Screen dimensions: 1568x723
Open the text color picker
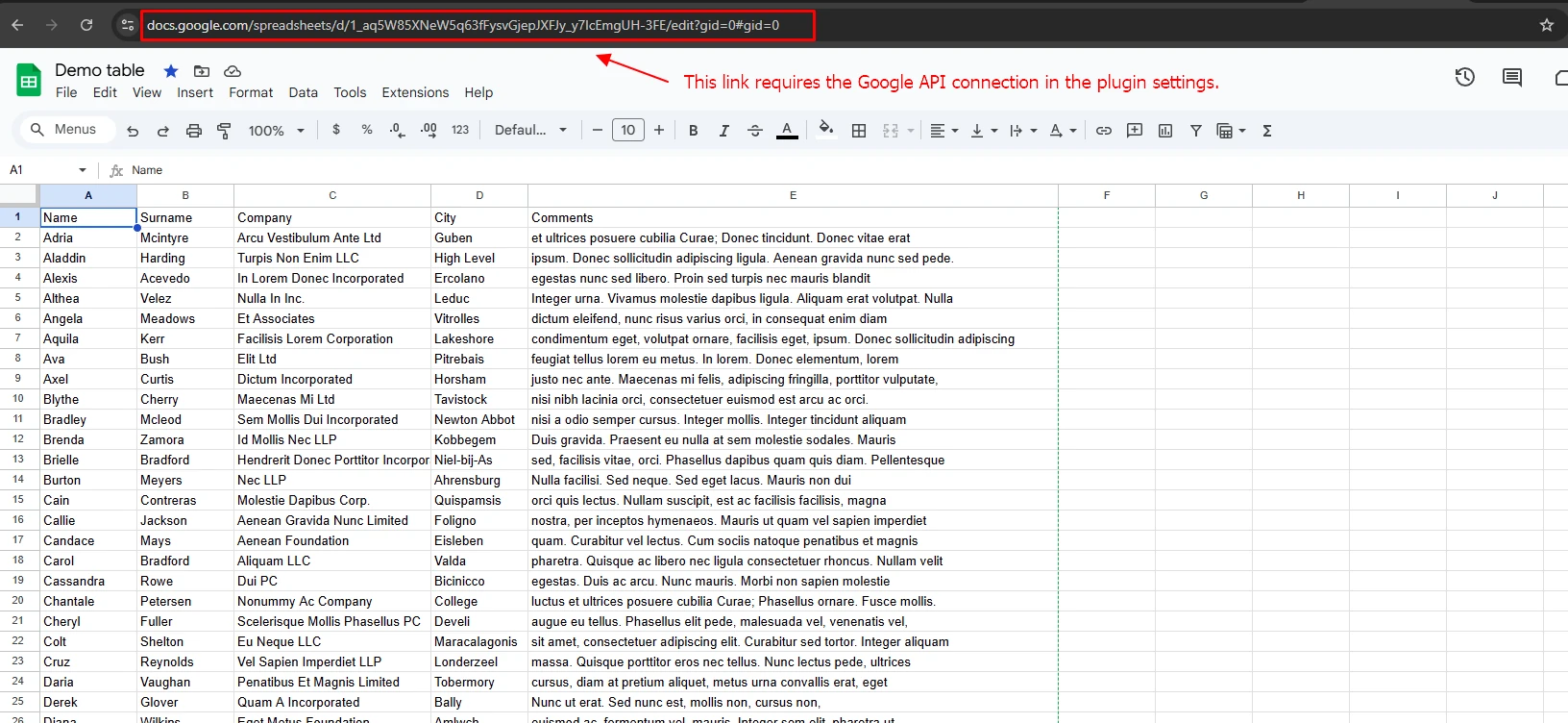(x=787, y=130)
